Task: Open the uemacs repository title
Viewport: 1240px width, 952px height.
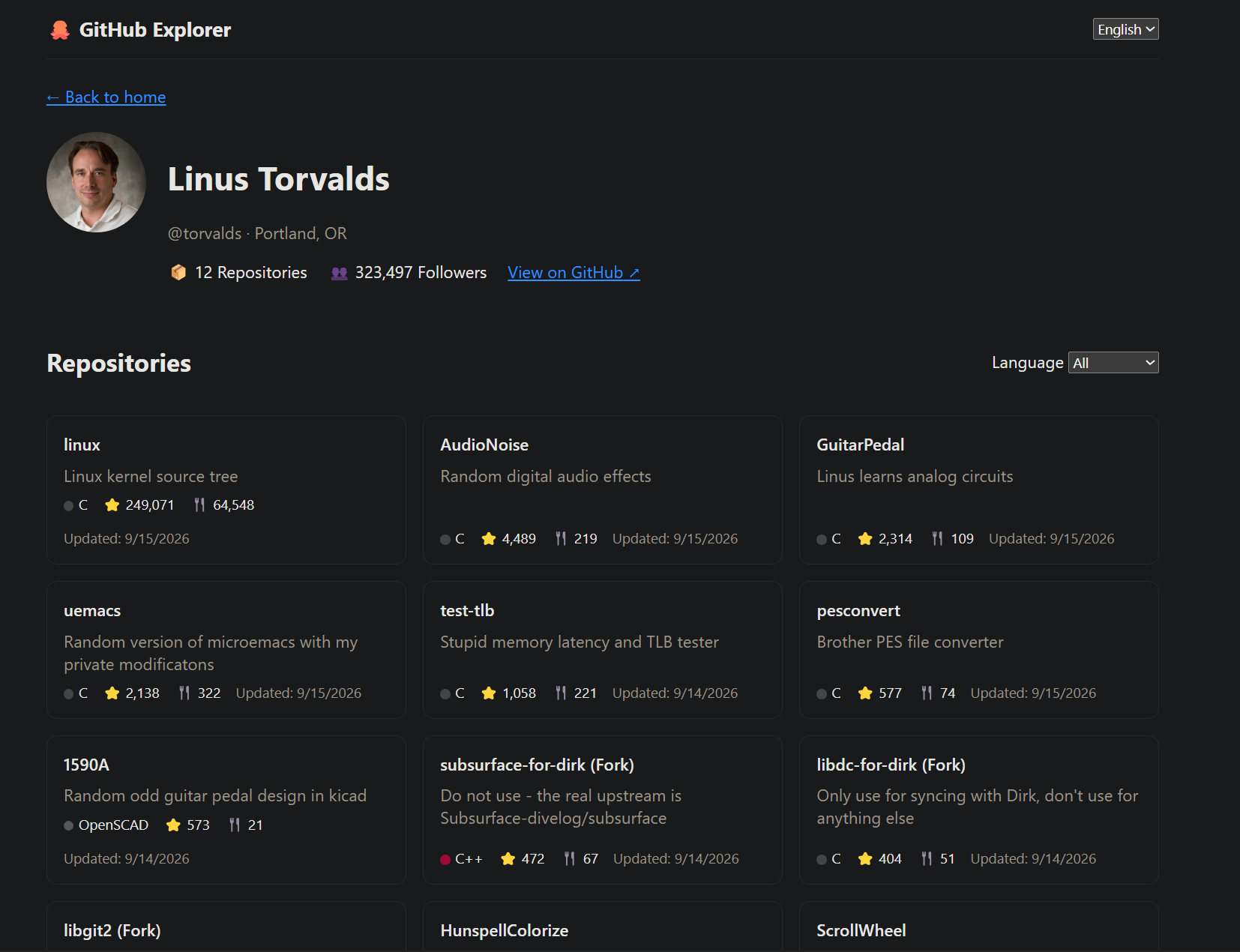Action: (92, 611)
